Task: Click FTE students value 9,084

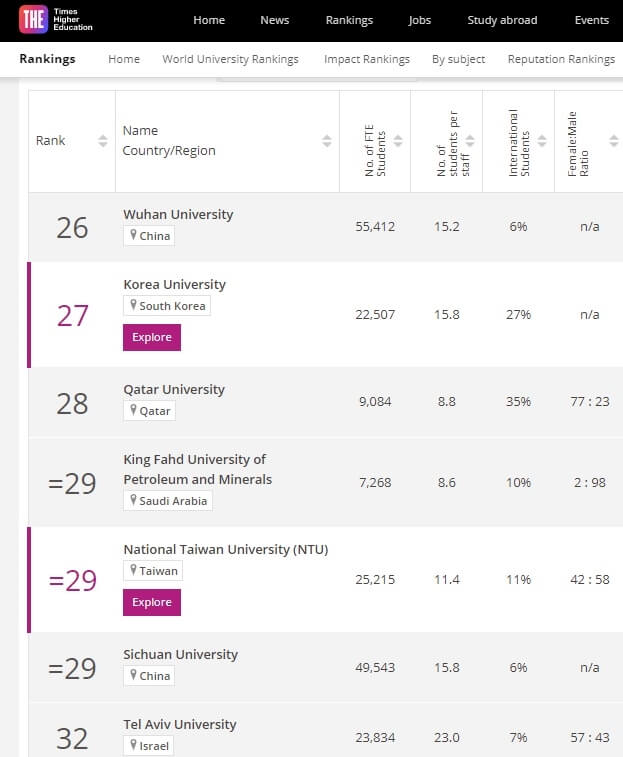Action: click(375, 401)
